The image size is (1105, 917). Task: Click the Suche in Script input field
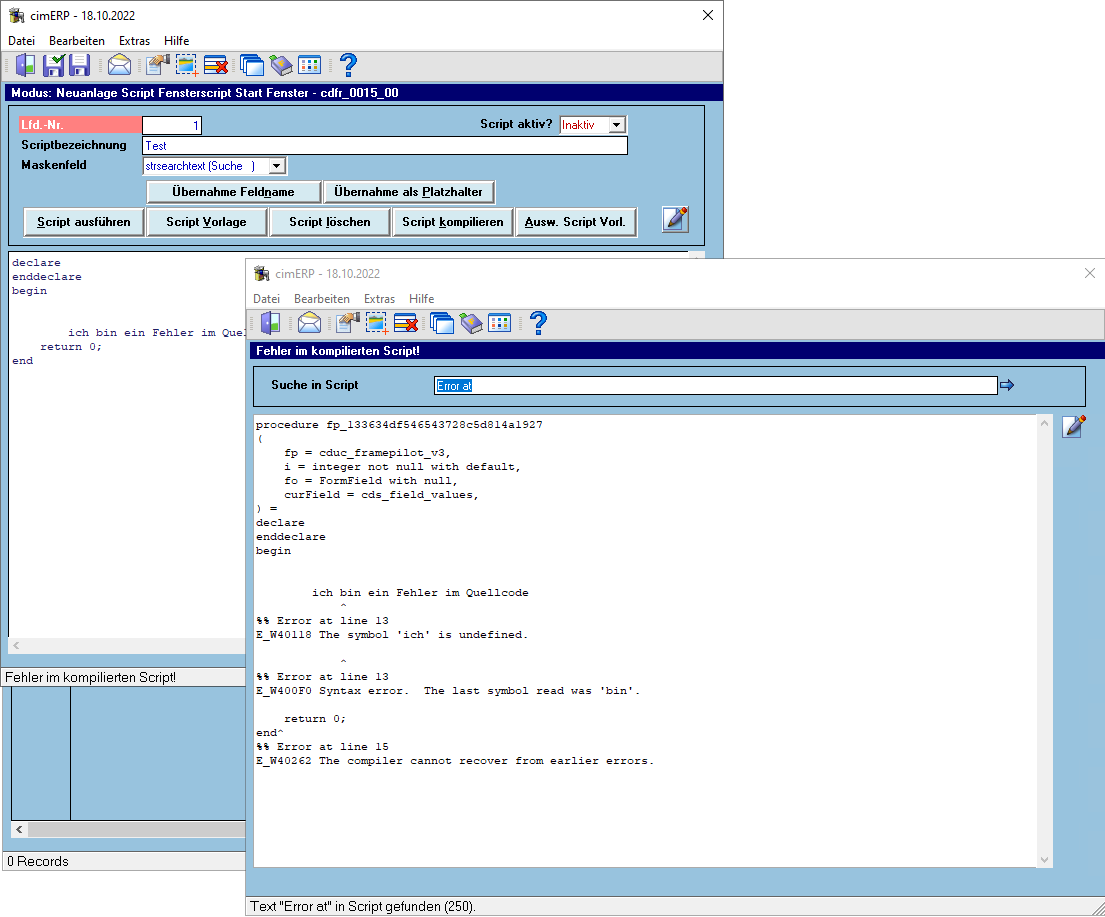click(715, 386)
